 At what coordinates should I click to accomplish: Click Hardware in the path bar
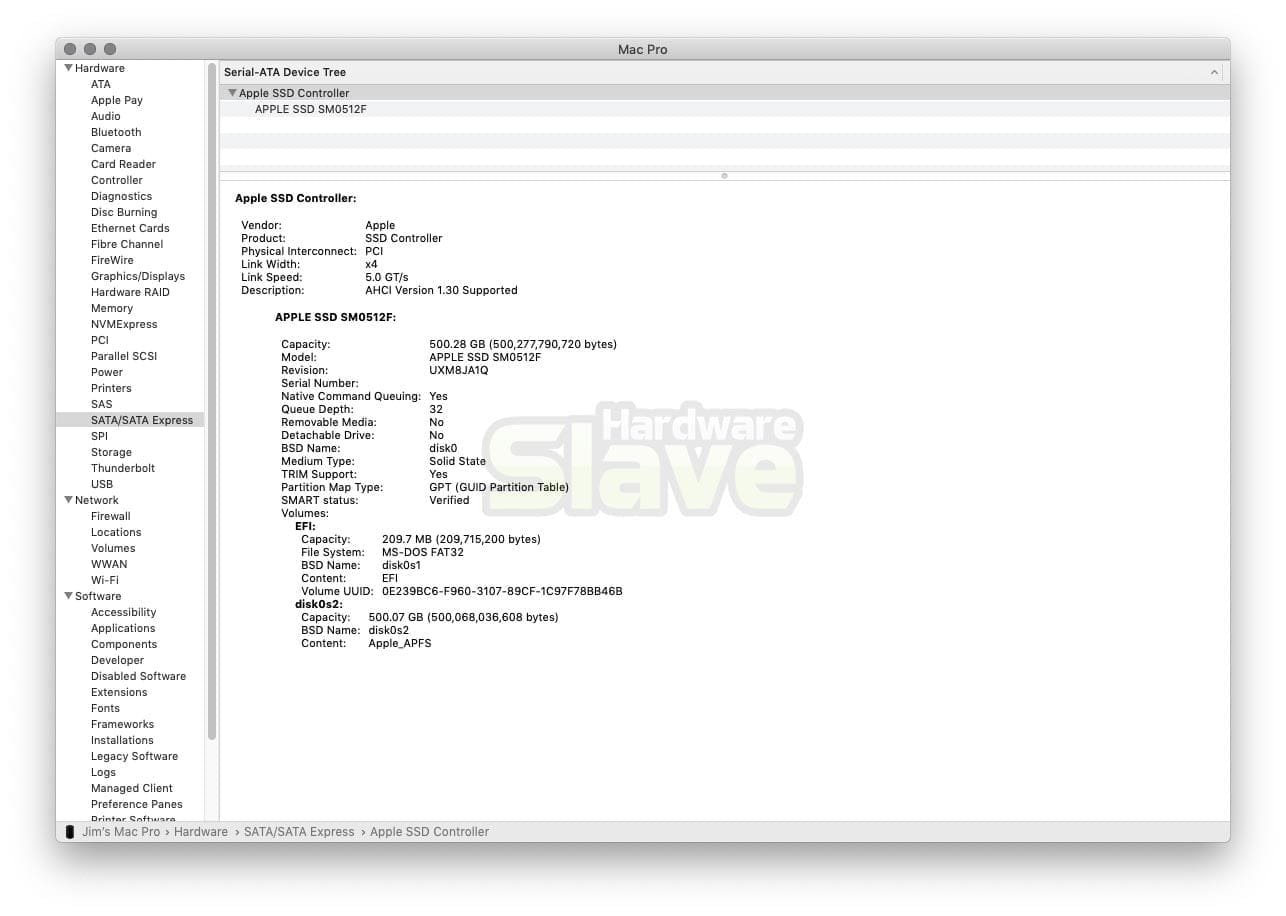pos(201,832)
